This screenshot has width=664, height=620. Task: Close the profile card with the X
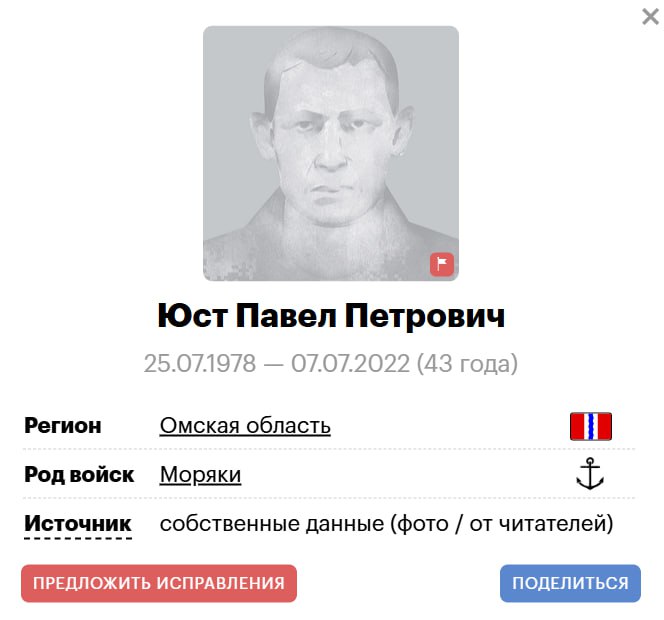[x=650, y=17]
